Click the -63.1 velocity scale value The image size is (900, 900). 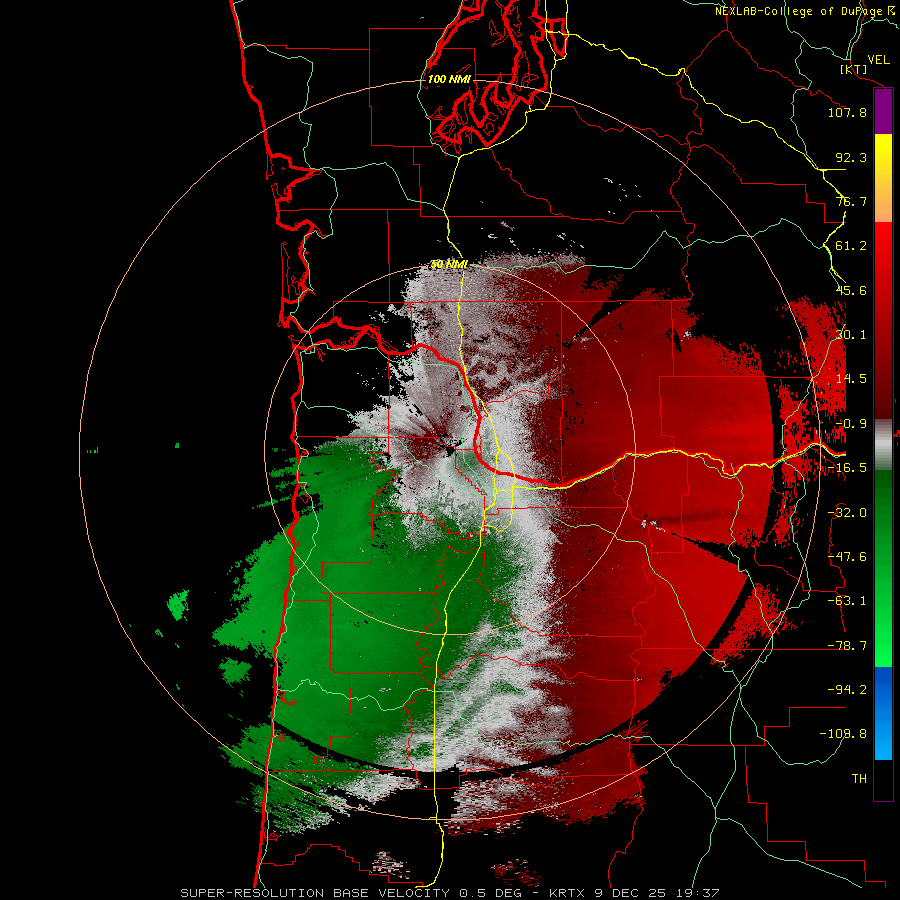847,601
